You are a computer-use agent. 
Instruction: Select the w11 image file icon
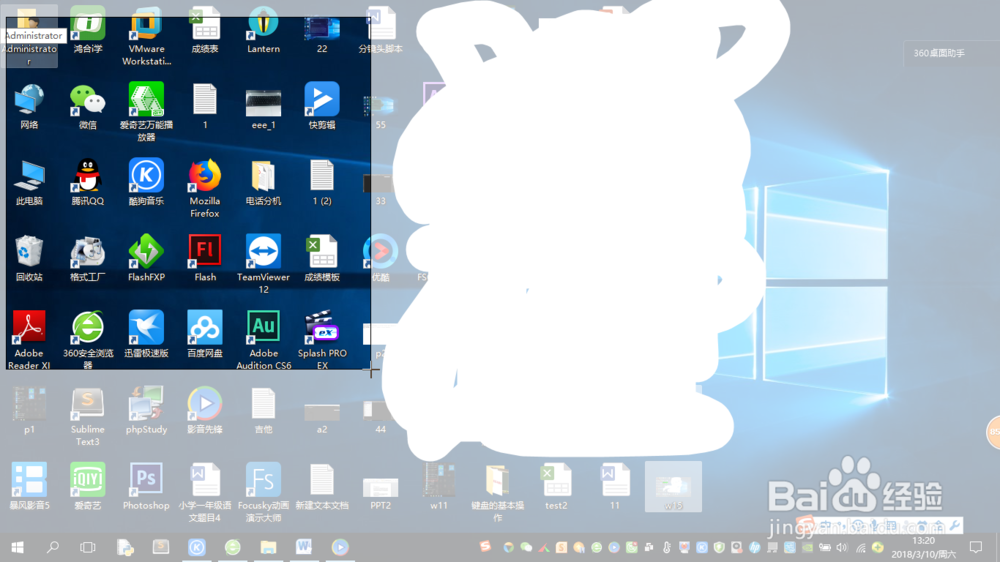point(439,487)
